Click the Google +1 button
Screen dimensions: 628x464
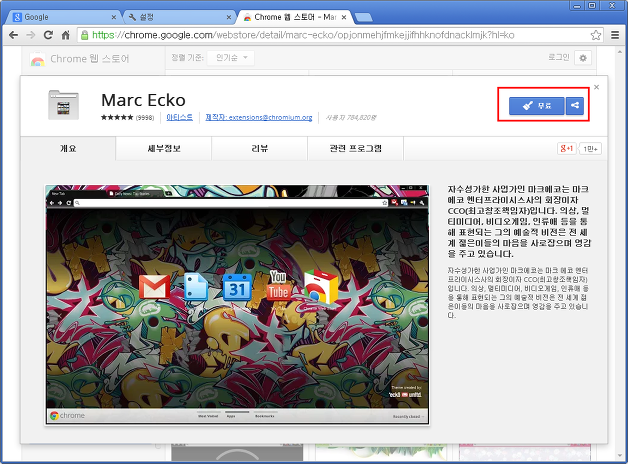tap(567, 149)
